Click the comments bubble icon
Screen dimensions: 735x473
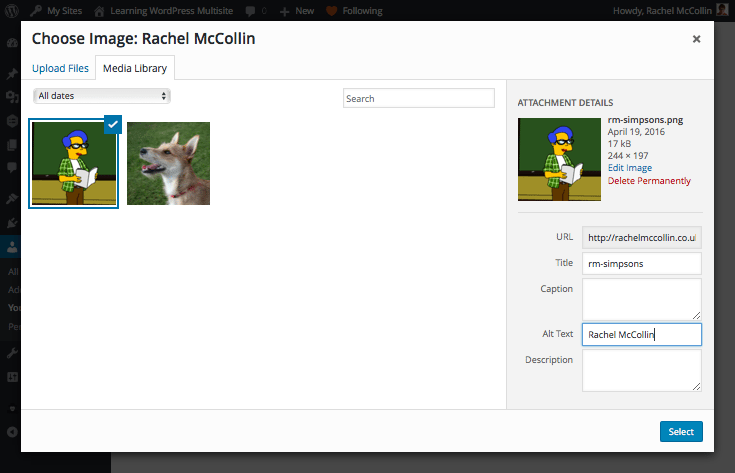pos(251,11)
